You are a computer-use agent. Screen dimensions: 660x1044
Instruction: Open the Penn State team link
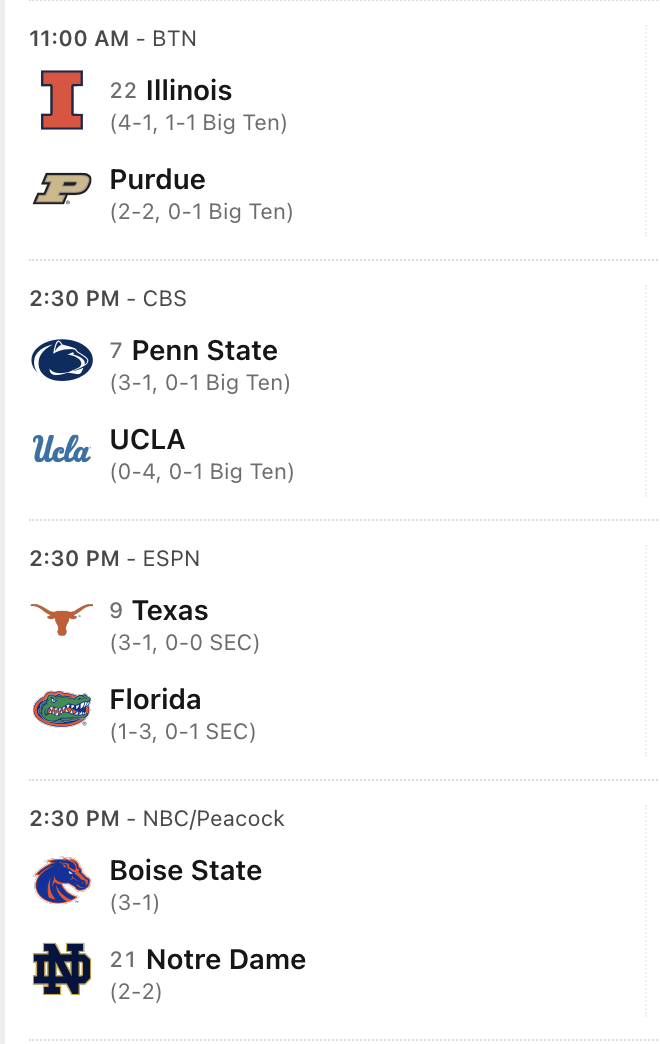(x=204, y=351)
